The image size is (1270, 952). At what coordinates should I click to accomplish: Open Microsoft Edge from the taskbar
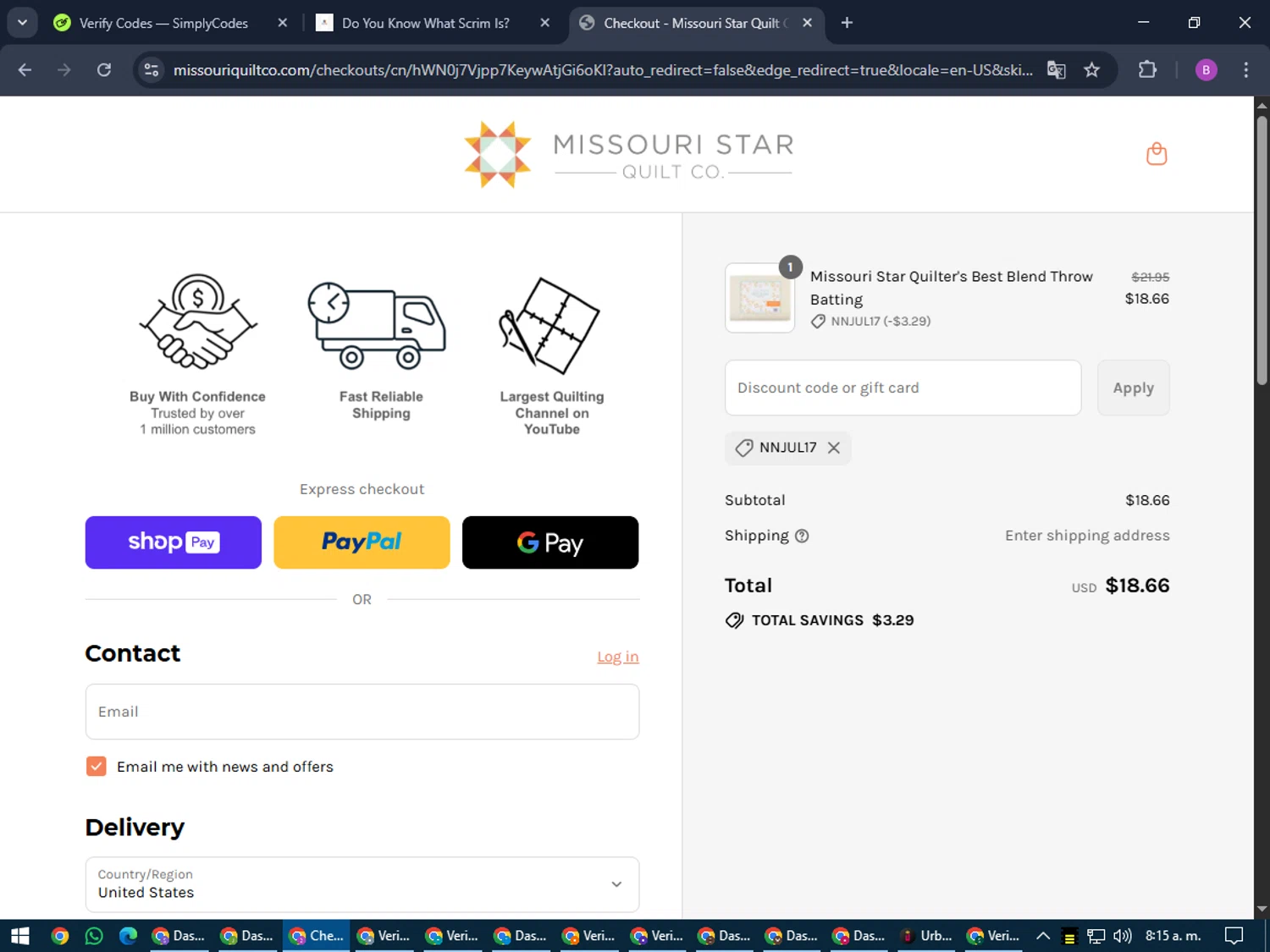point(128,936)
